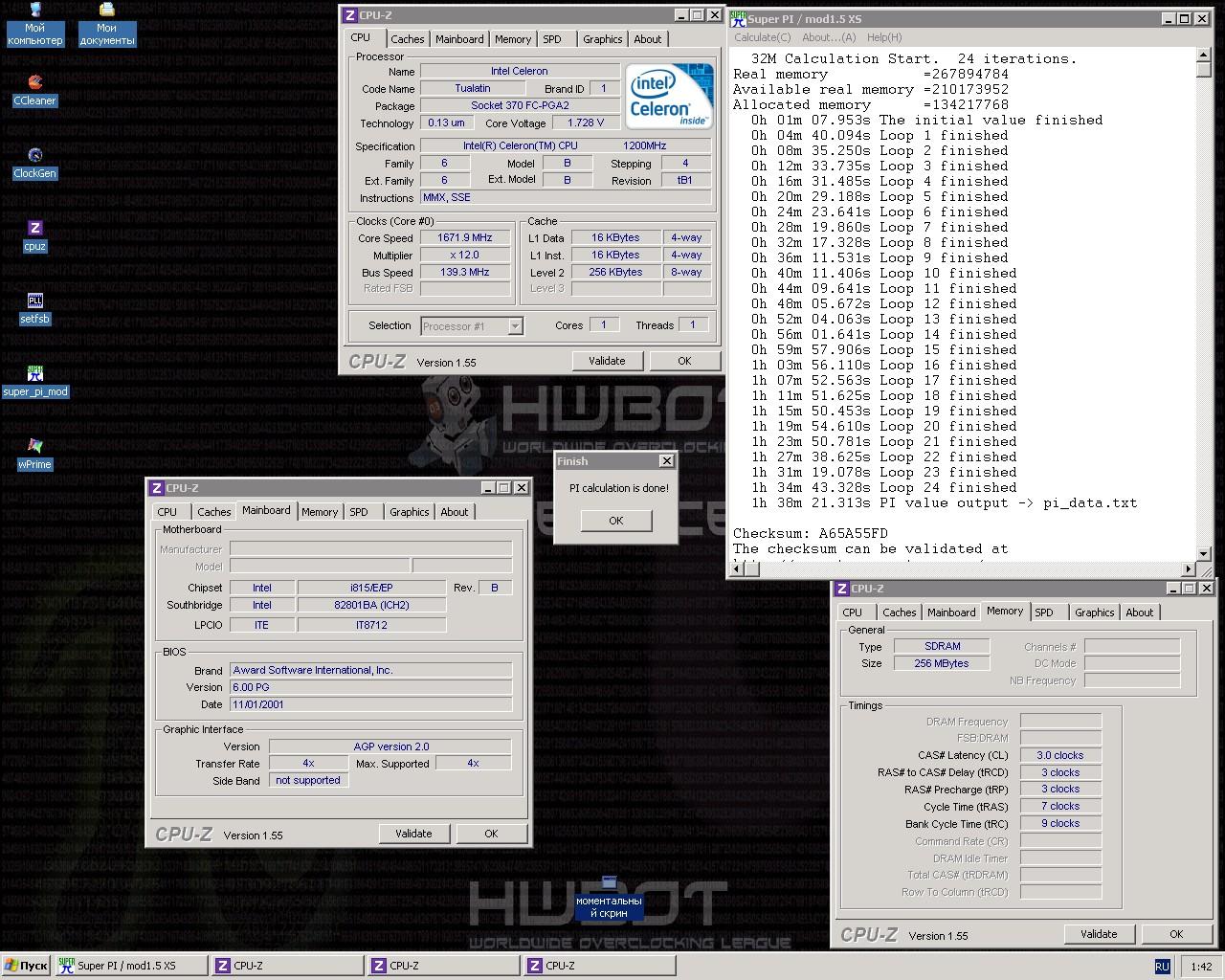Select the Bus Speed value 139.3 MHz
The height and width of the screenshot is (980, 1225).
pyautogui.click(x=465, y=273)
